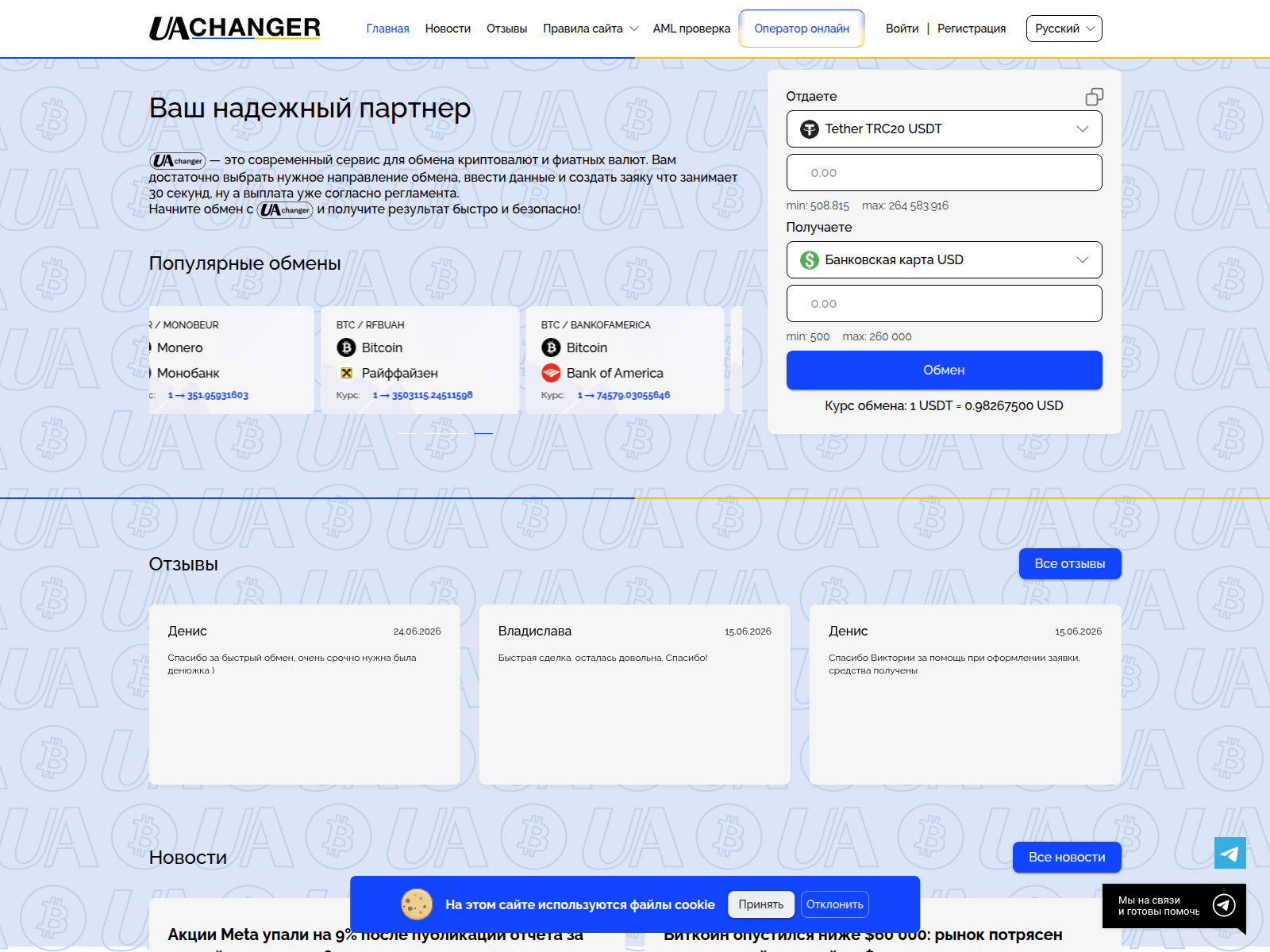Accept cookies with Принять button
Screen dimensions: 1270x952
click(760, 904)
